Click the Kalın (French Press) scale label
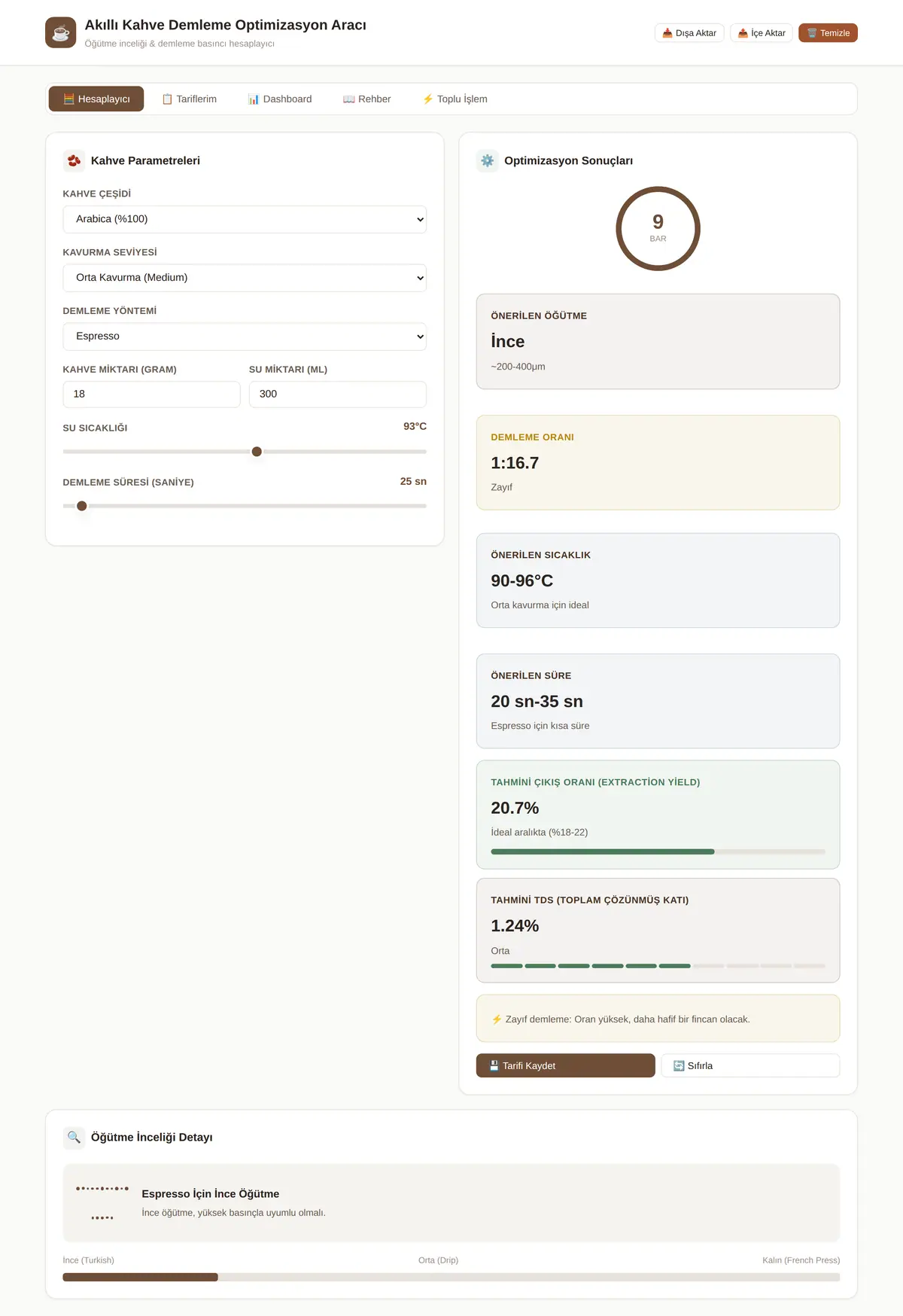Viewport: 903px width, 1316px height. pyautogui.click(x=801, y=1260)
